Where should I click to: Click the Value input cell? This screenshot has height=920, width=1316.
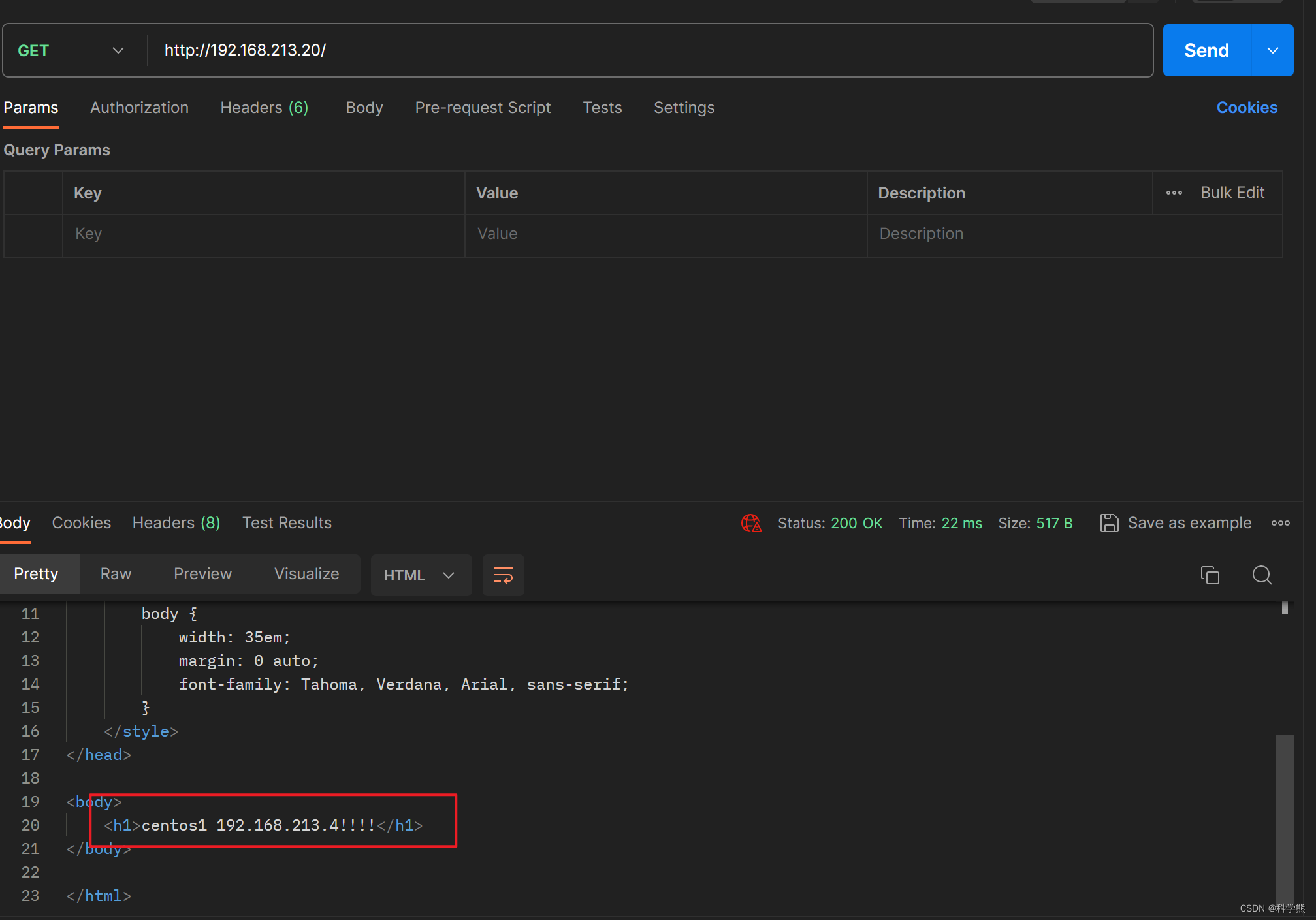point(666,234)
